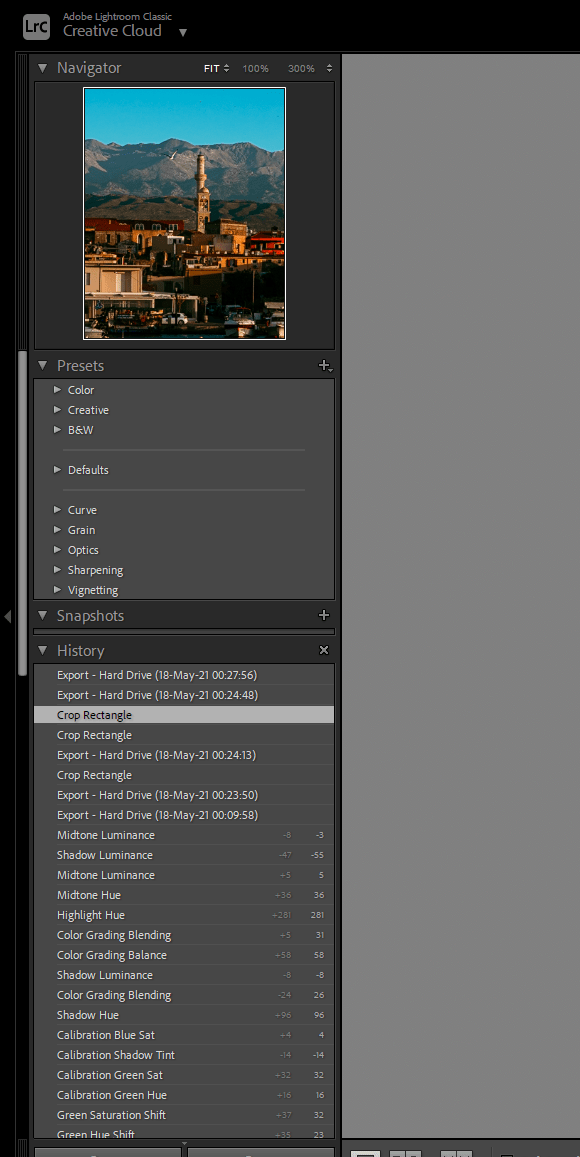This screenshot has width=580, height=1157.
Task: Collapse the Presets panel
Action: [x=43, y=365]
